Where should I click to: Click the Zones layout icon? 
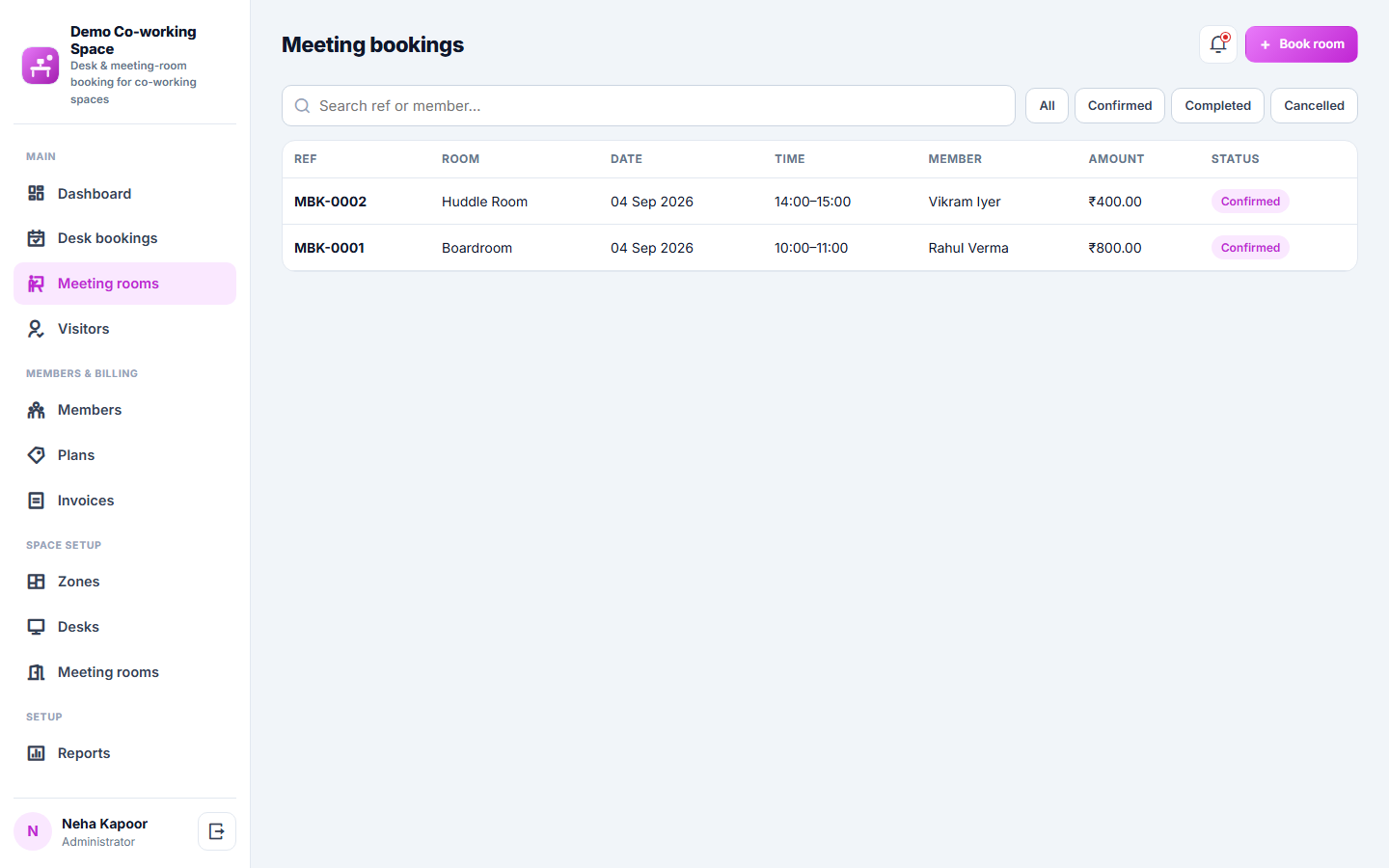coord(37,582)
